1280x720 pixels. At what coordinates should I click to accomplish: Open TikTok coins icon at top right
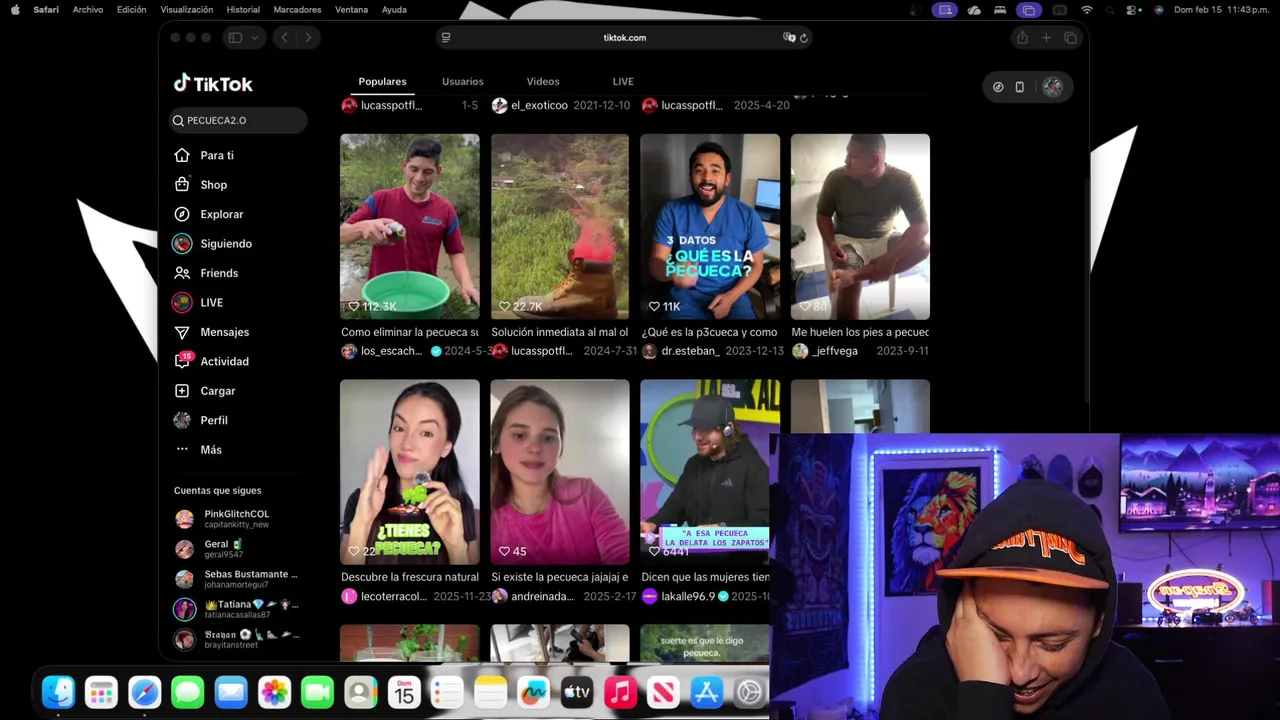[x=998, y=87]
